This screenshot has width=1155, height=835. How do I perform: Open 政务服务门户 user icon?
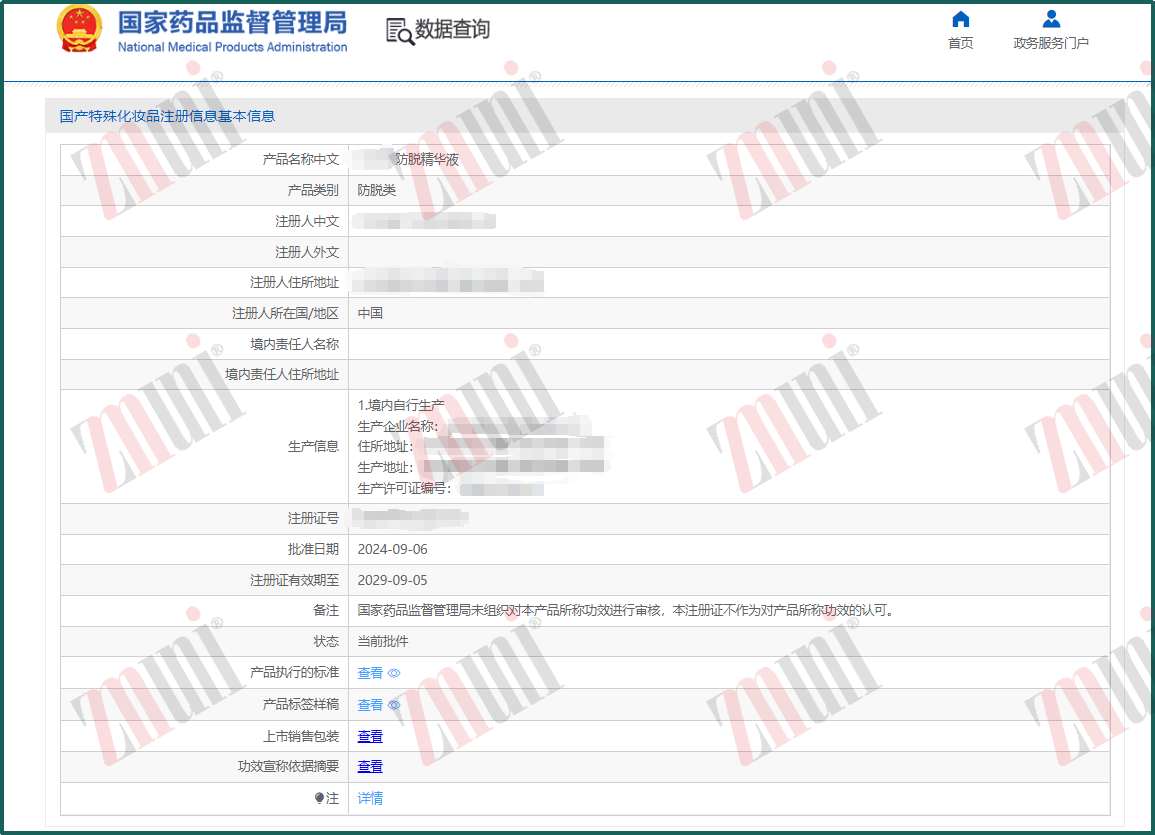pos(1051,19)
